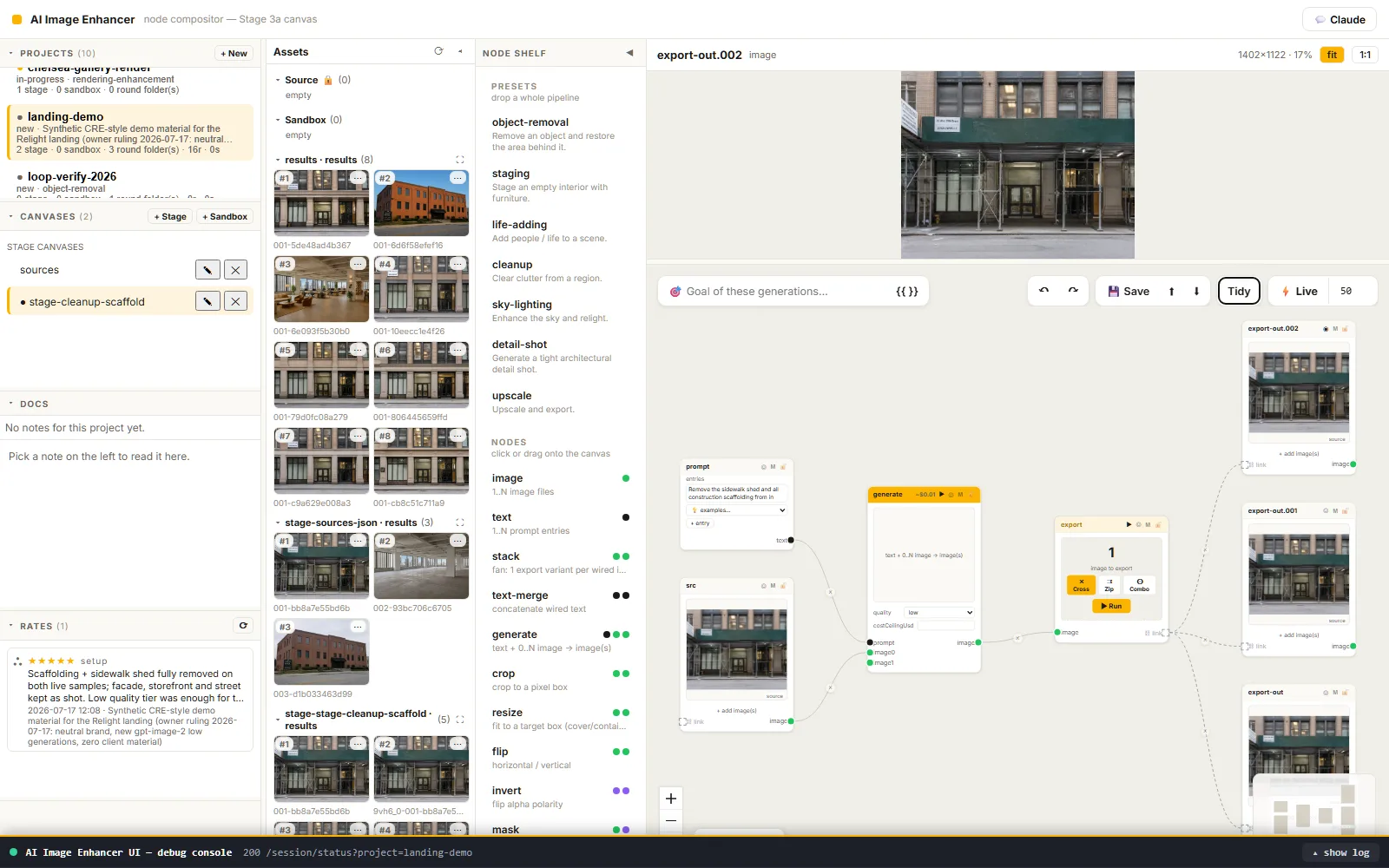Insert template variable via curly braces icon

(906, 292)
